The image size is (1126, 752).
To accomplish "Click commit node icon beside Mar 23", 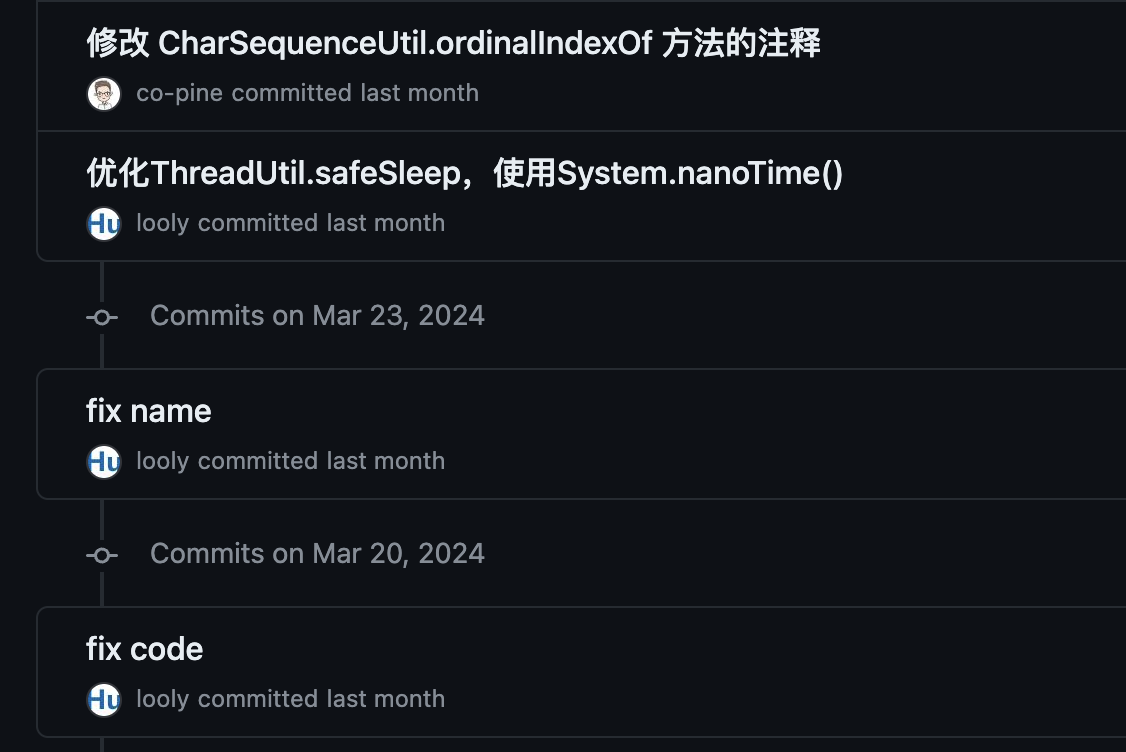I will click(x=102, y=317).
